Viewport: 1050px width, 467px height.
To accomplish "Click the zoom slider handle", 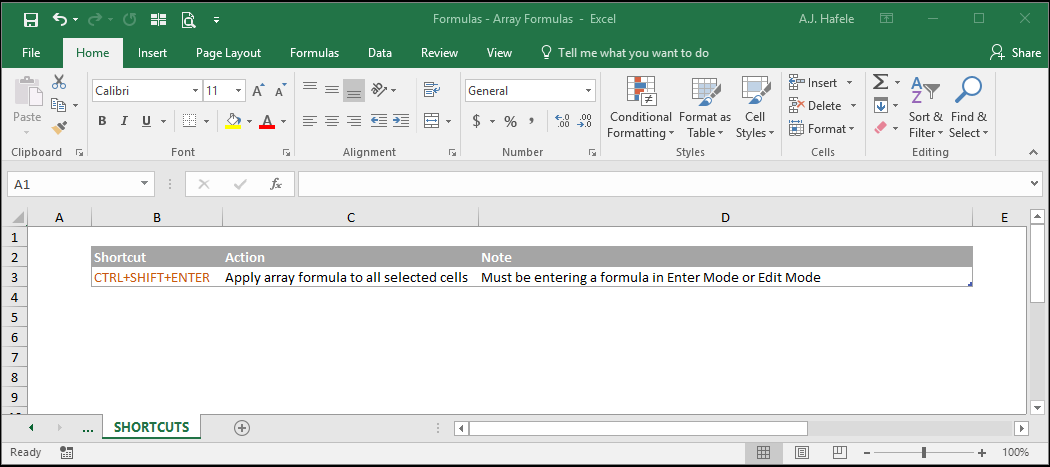I will tap(923, 452).
